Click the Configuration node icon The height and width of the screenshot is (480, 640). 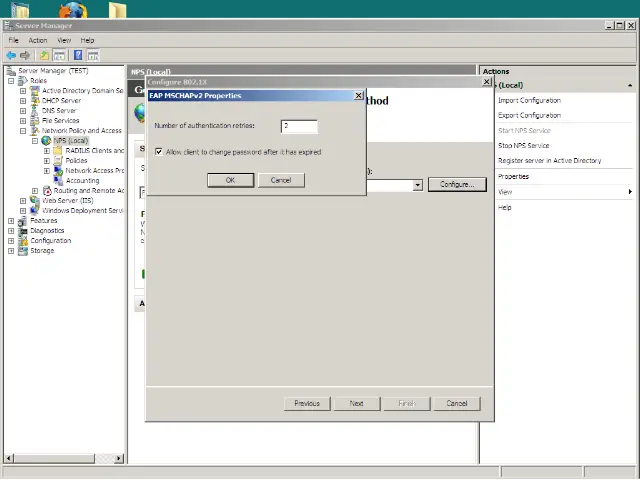click(x=23, y=240)
